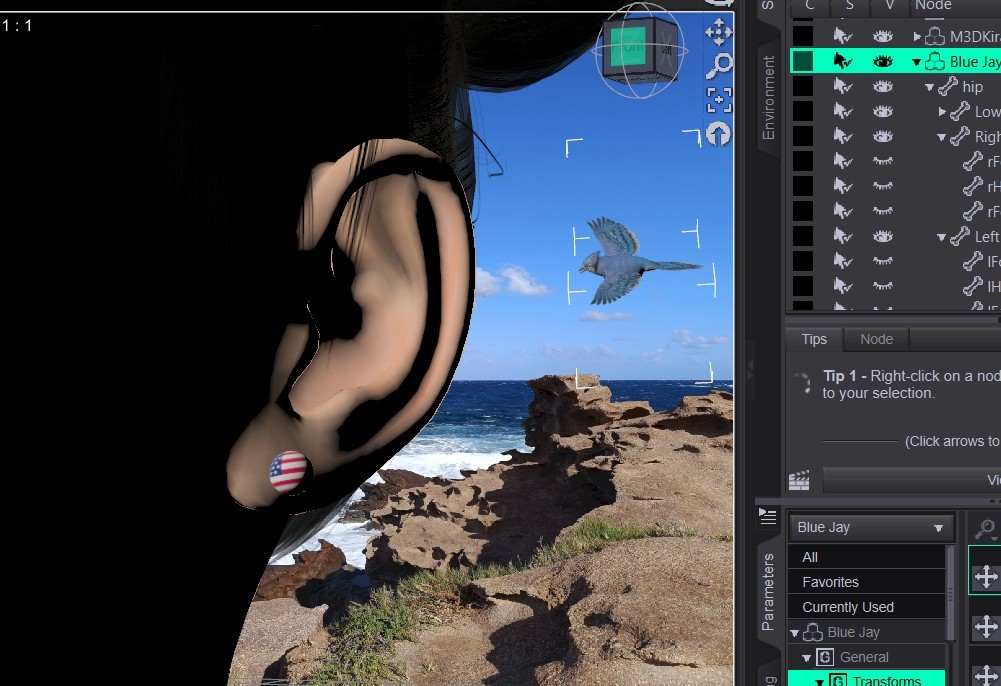Click the Blue Jay figure icon in Scene list

tap(935, 61)
